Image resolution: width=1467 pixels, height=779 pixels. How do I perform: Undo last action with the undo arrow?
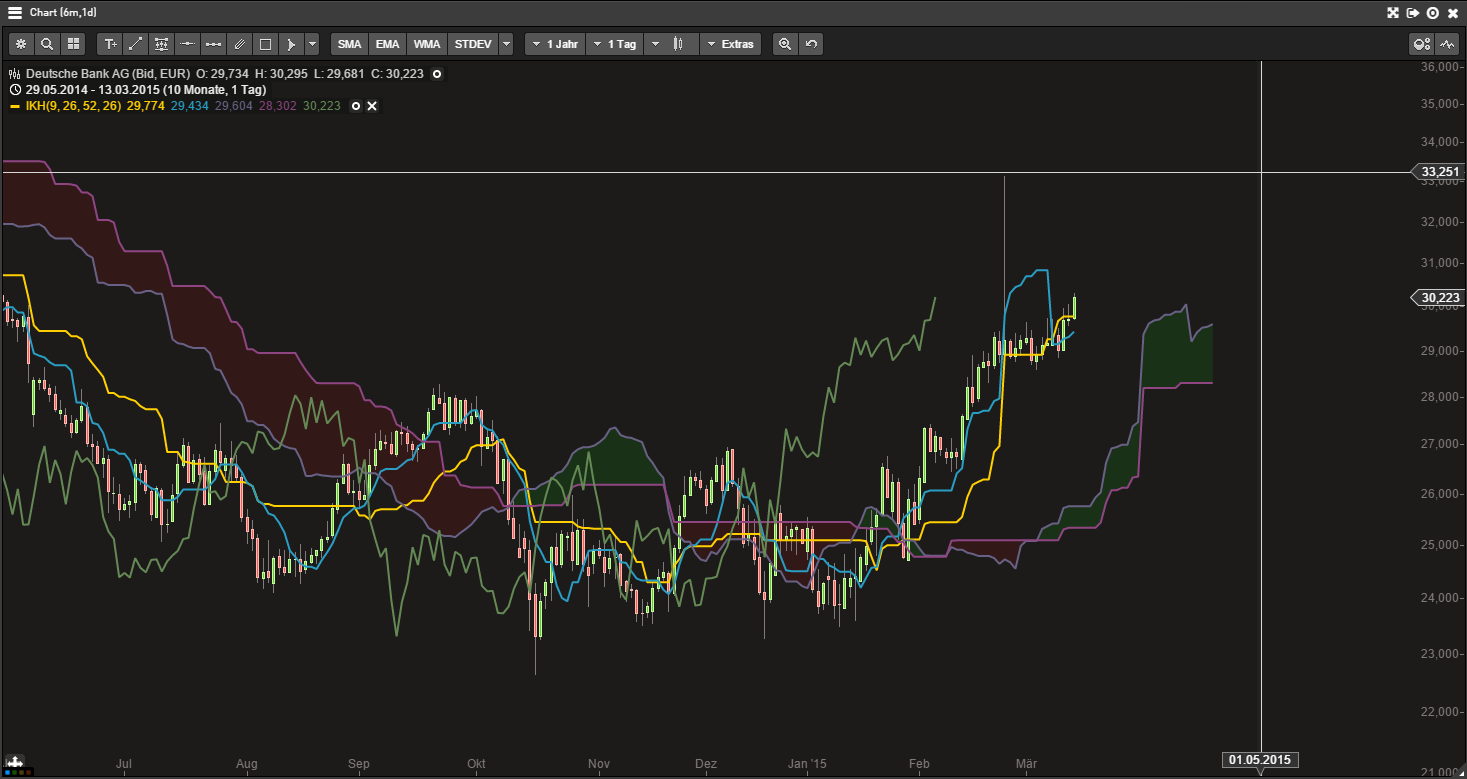click(811, 44)
